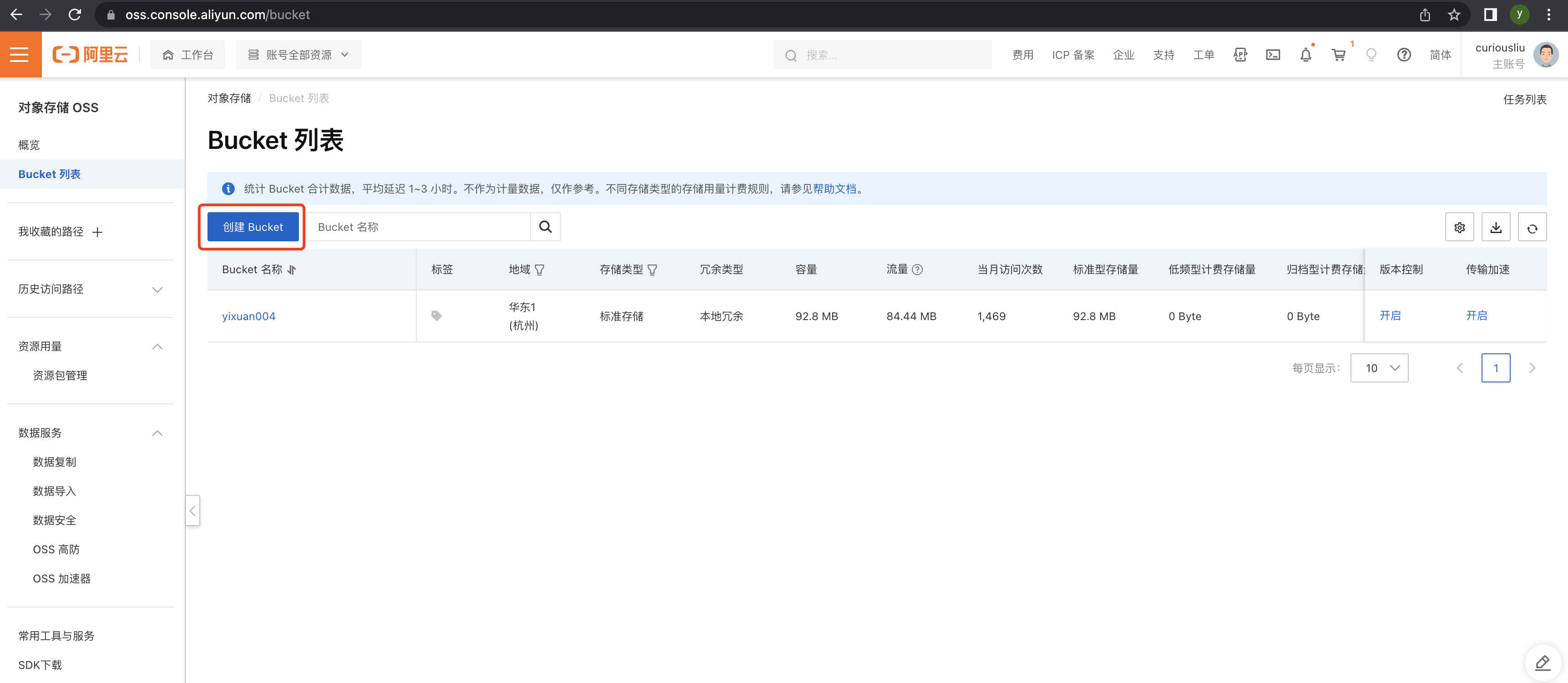Click the Bucket name search magnifier
This screenshot has width=1568, height=683.
(x=546, y=227)
